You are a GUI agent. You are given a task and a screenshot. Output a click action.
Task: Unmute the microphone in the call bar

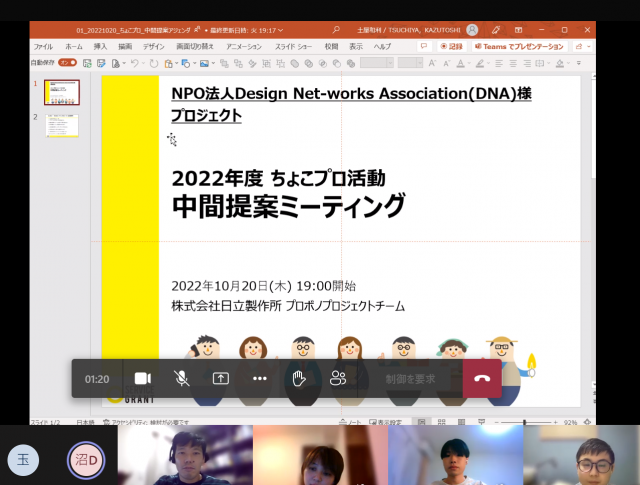click(x=181, y=378)
